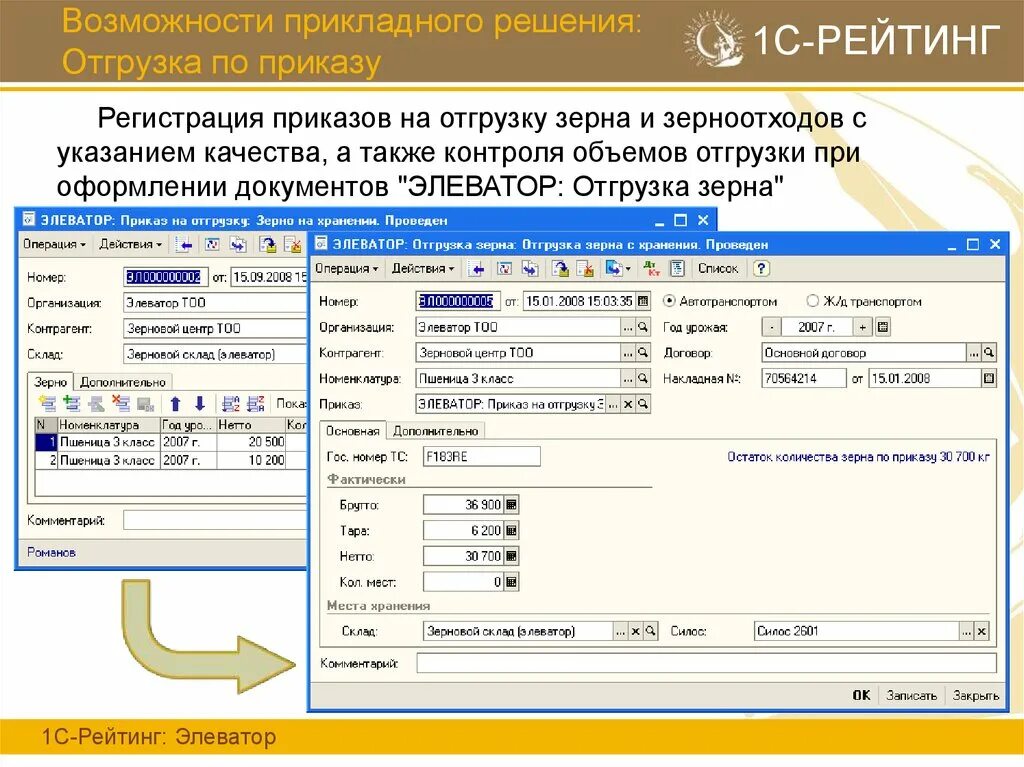
Task: Open selection ellipsis for Контрагент field
Action: click(x=628, y=353)
